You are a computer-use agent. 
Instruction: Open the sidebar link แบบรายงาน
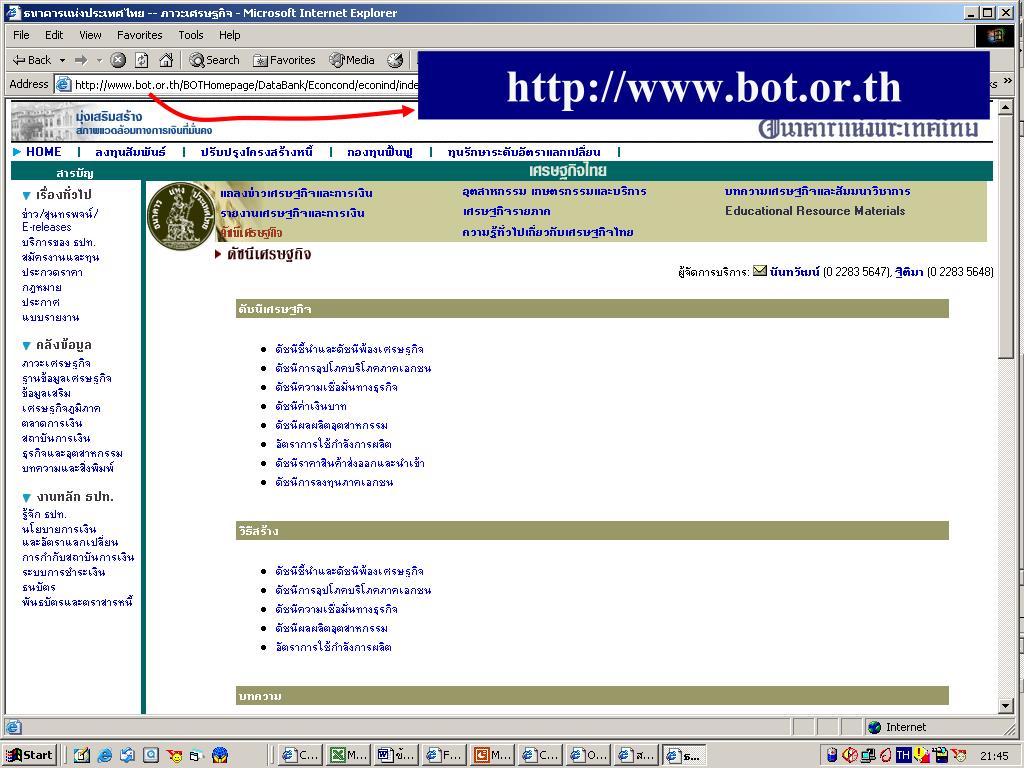[x=51, y=317]
